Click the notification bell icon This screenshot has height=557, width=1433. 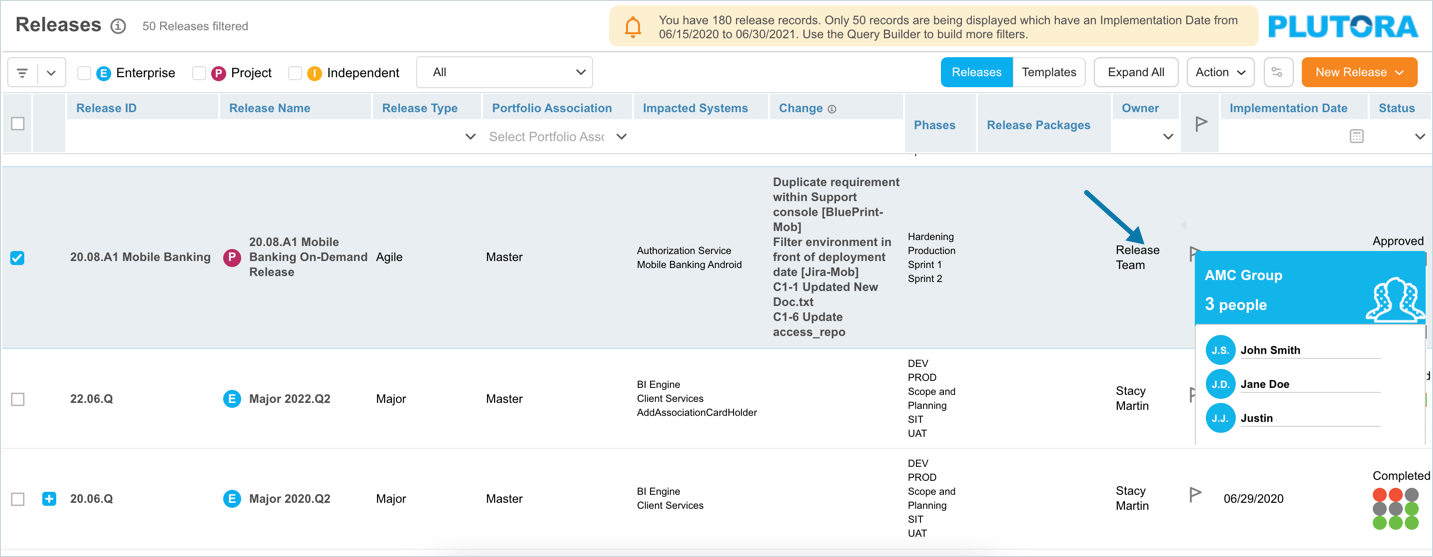[x=633, y=27]
